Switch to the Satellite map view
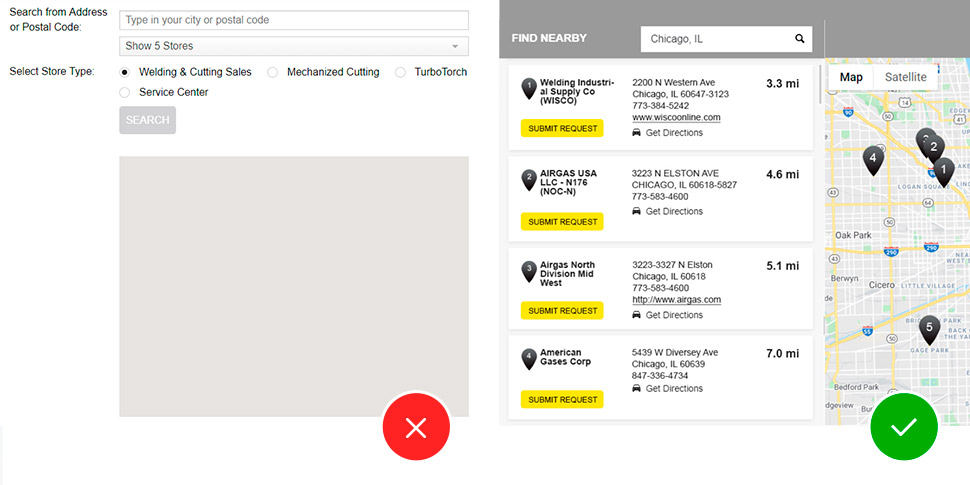This screenshot has width=970, height=485. coord(905,77)
